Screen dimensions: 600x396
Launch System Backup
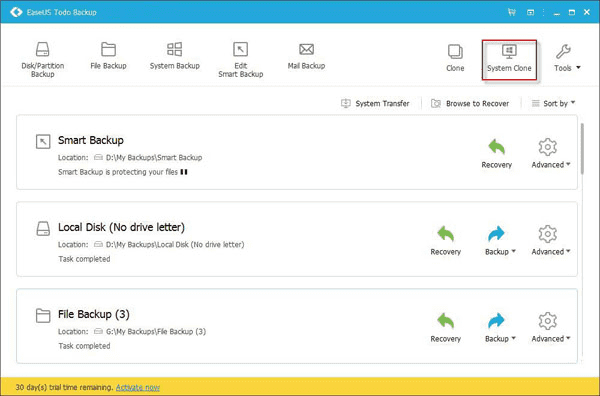(174, 56)
